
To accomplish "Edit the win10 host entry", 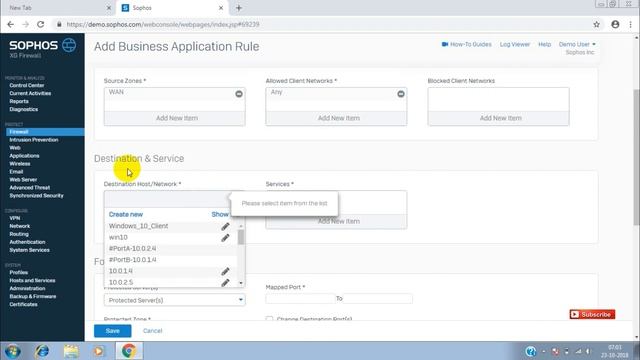I will point(225,238).
